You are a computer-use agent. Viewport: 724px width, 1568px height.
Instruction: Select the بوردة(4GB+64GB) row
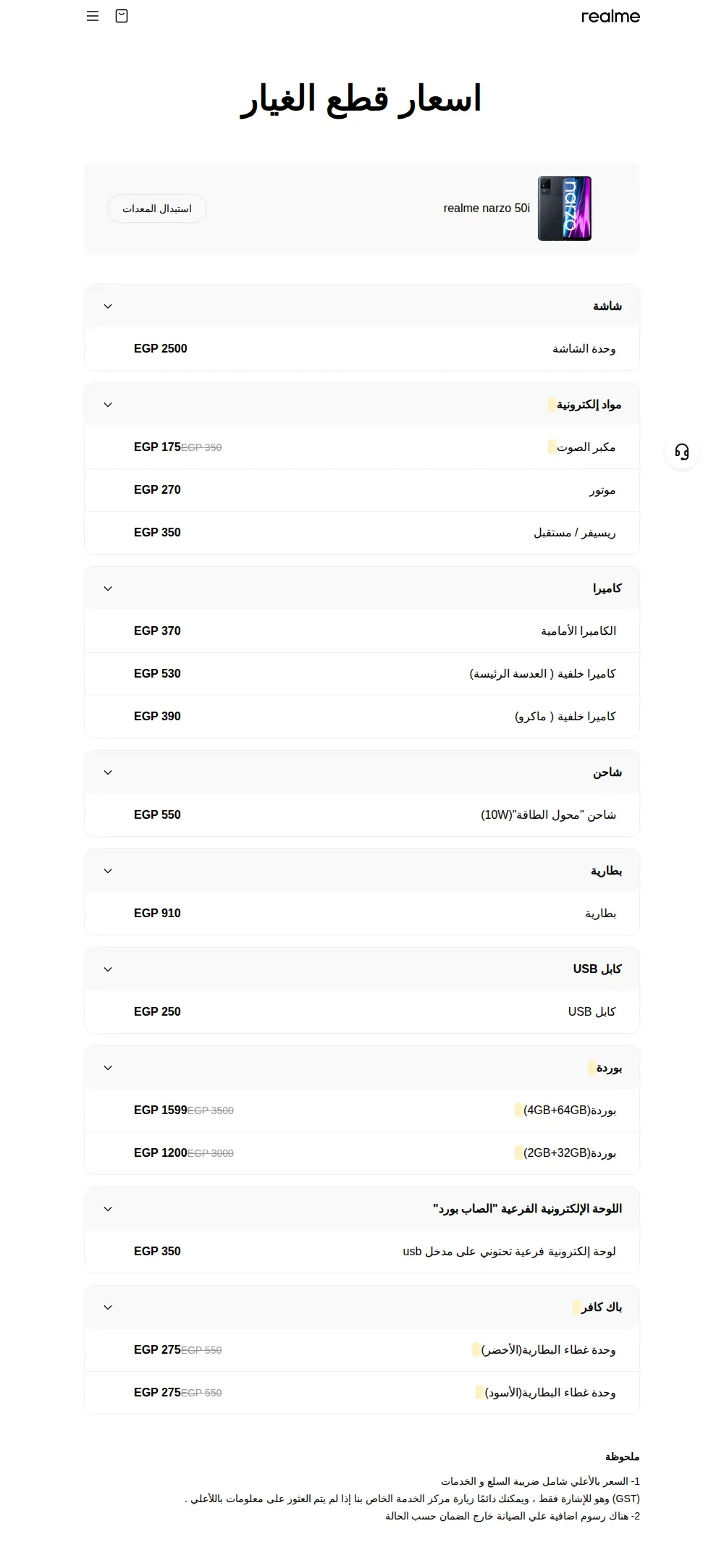coord(362,1110)
